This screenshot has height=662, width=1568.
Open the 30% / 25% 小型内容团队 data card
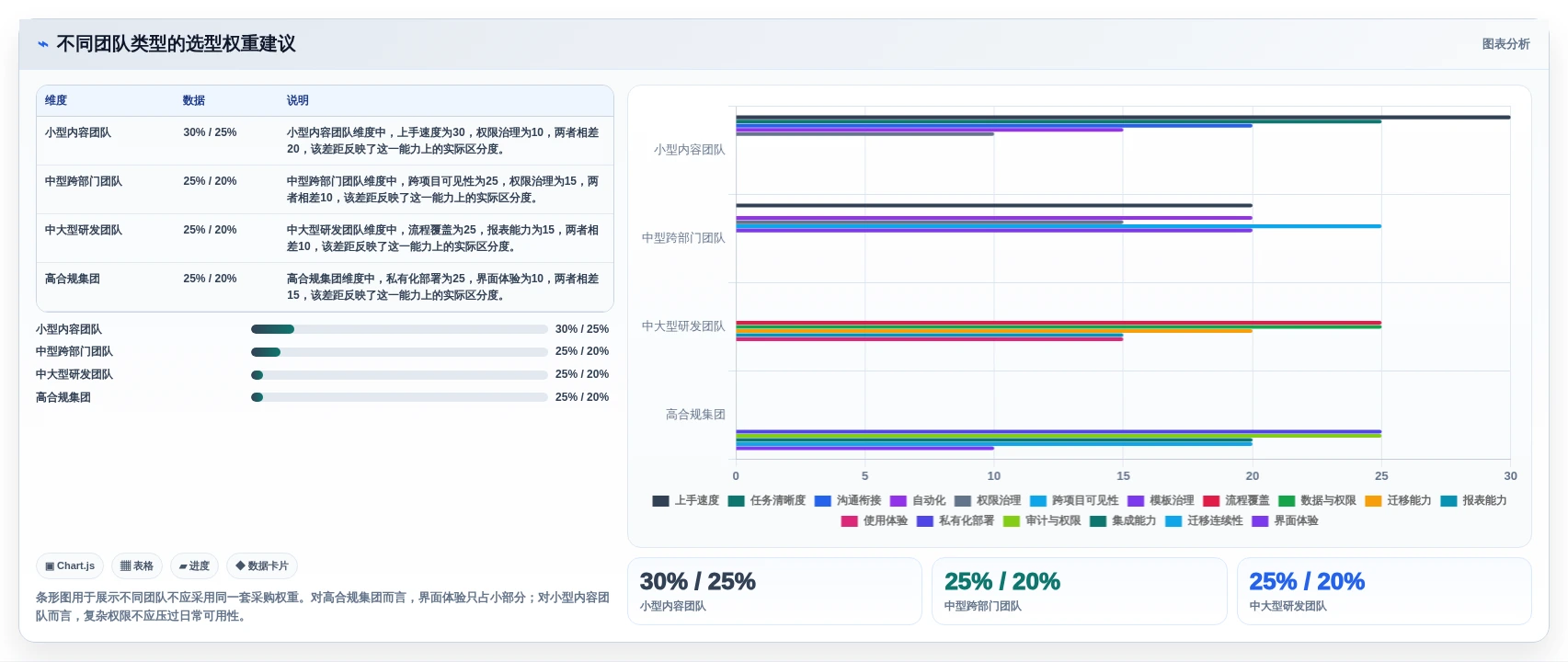pyautogui.click(x=774, y=591)
